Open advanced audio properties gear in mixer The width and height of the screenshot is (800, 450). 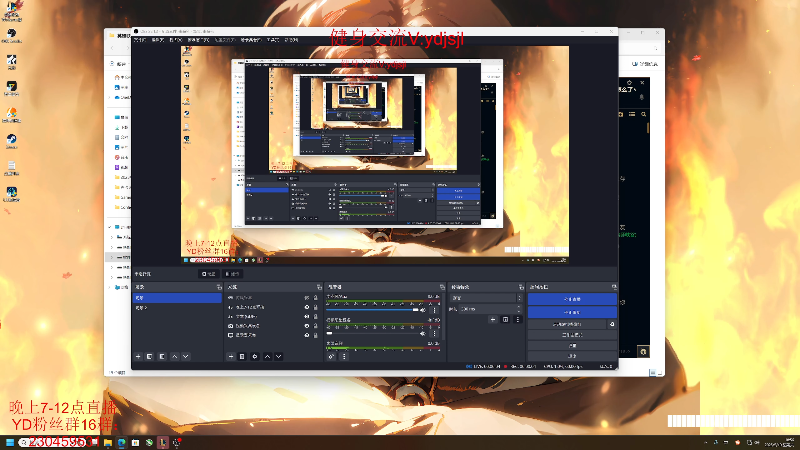[x=332, y=357]
